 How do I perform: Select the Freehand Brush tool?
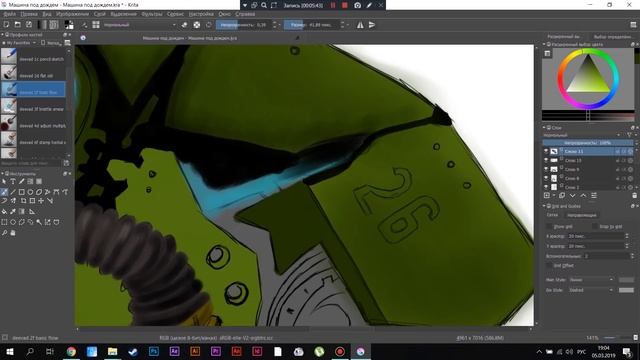click(4, 192)
